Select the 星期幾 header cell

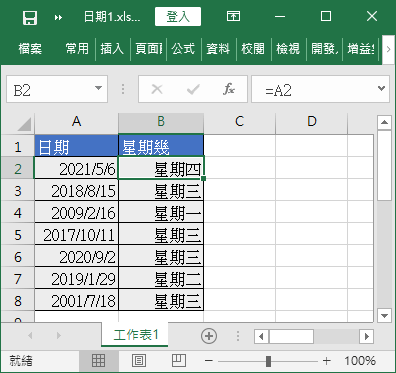click(x=161, y=146)
